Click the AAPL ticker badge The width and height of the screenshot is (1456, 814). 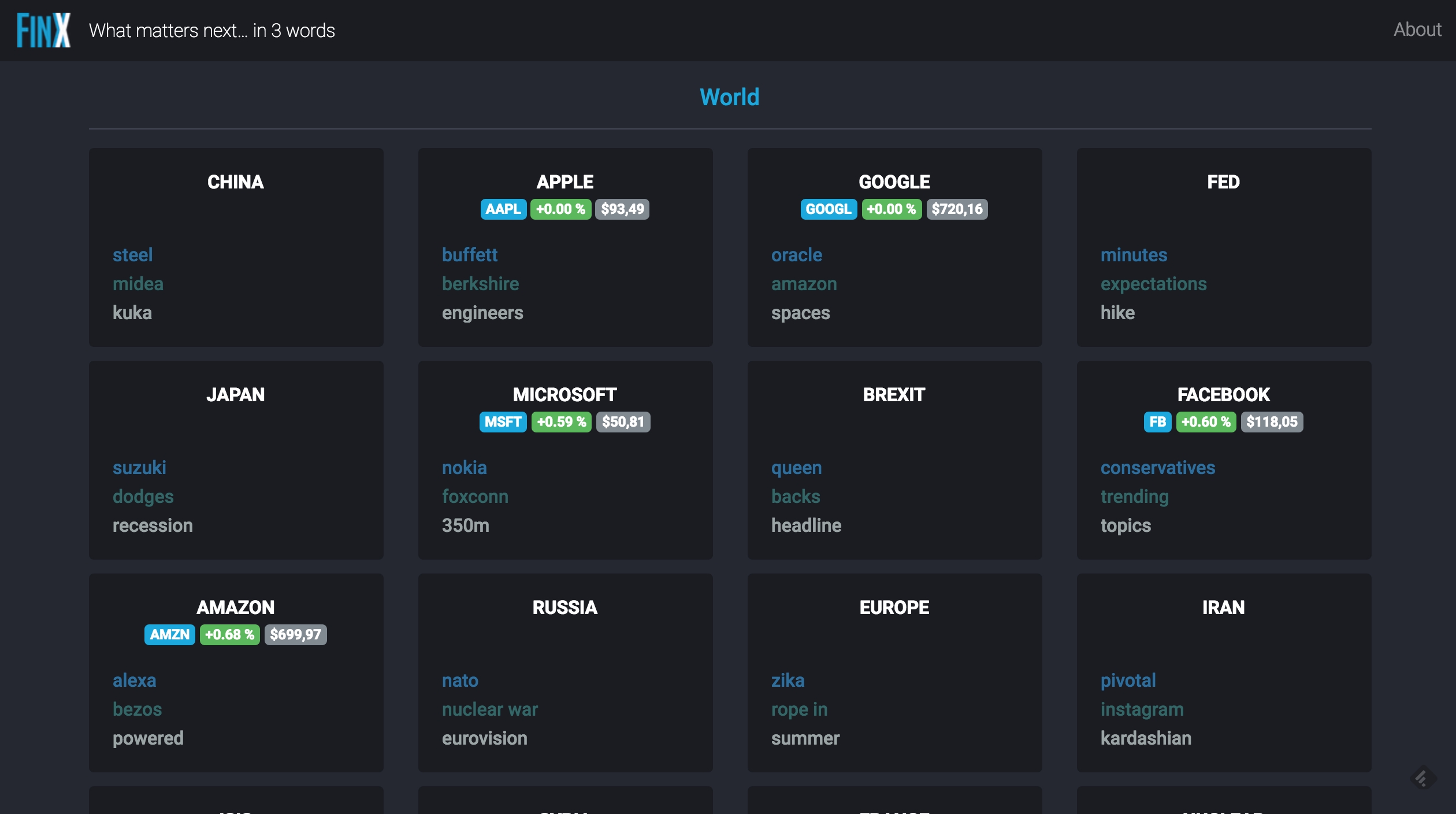coord(503,209)
